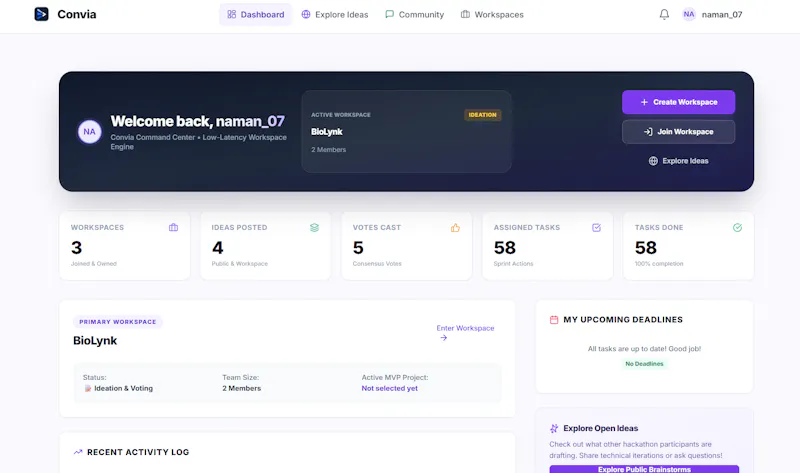This screenshot has width=800, height=473.
Task: Click the Ideation & Voting status icon
Action: click(88, 388)
